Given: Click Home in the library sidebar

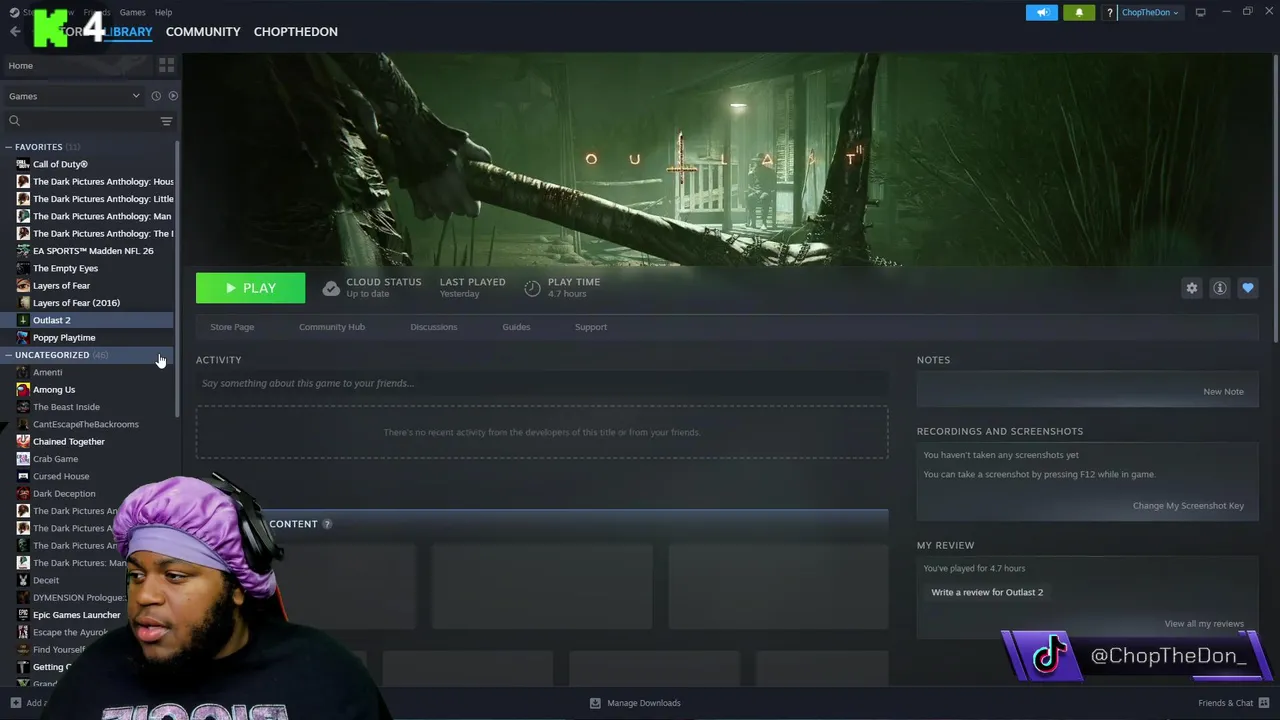Looking at the screenshot, I should click(21, 65).
